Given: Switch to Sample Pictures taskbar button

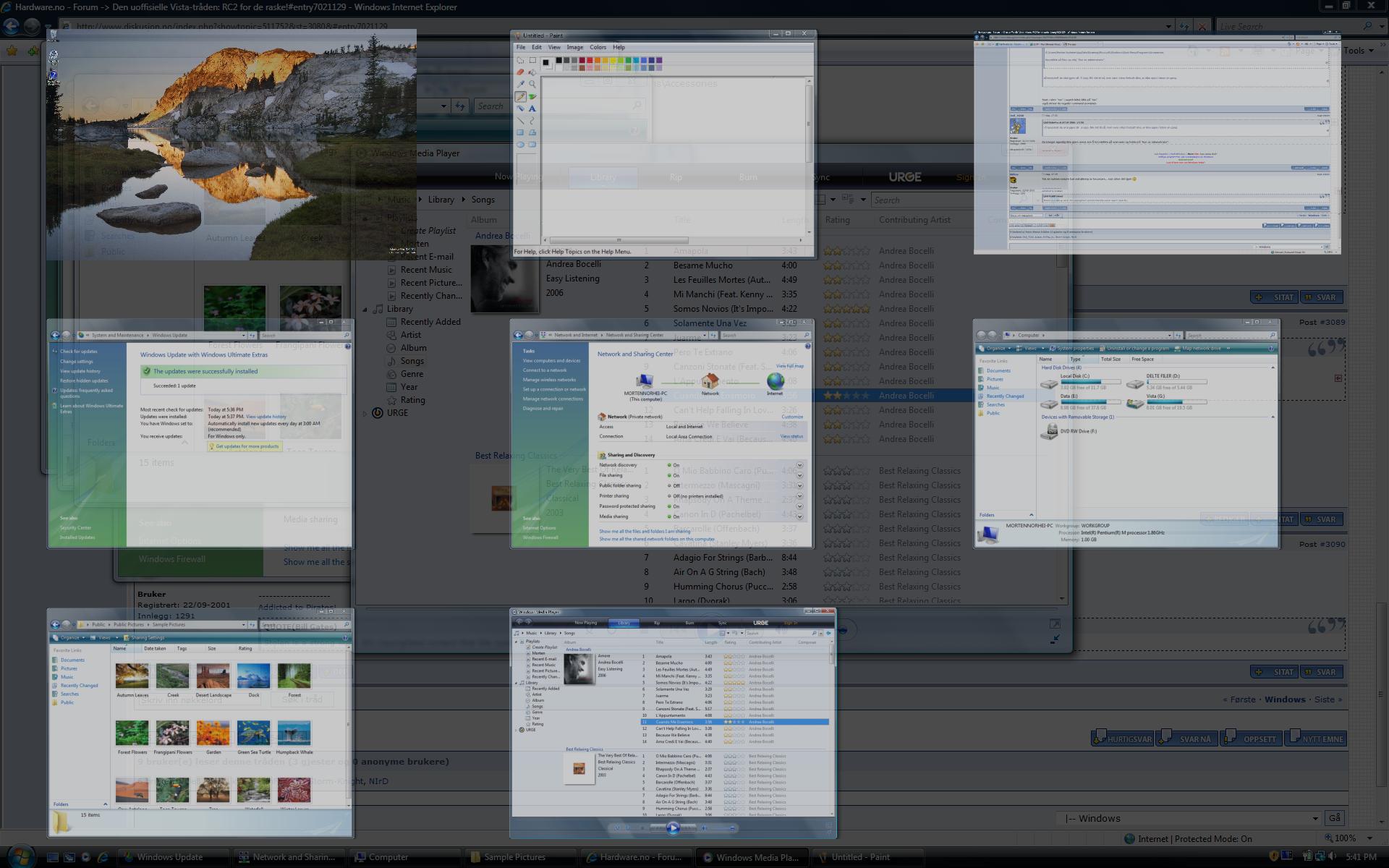Looking at the screenshot, I should click(x=521, y=857).
